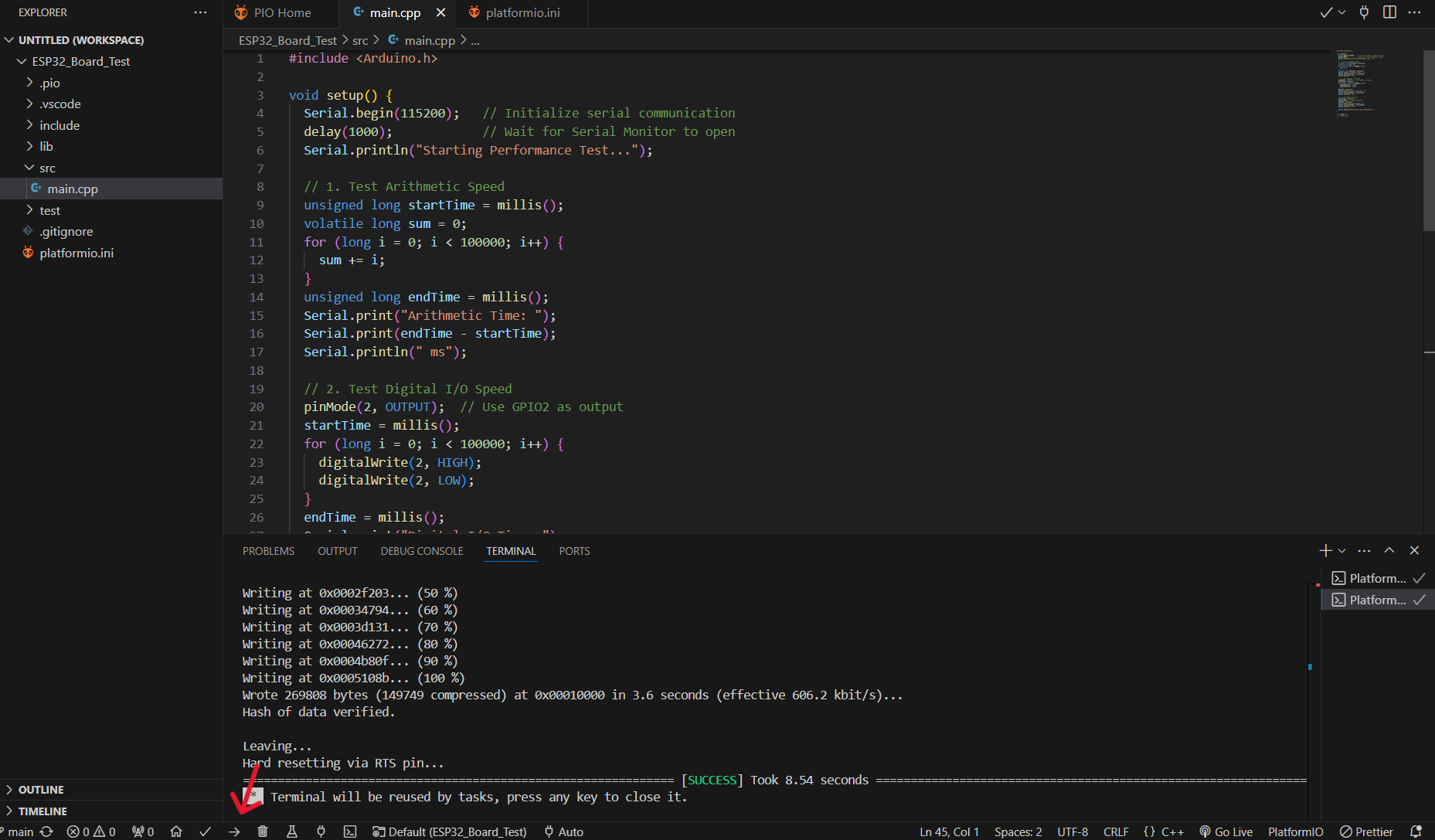
Task: Open the launch profile dropdown beside new terminal
Action: click(1341, 550)
